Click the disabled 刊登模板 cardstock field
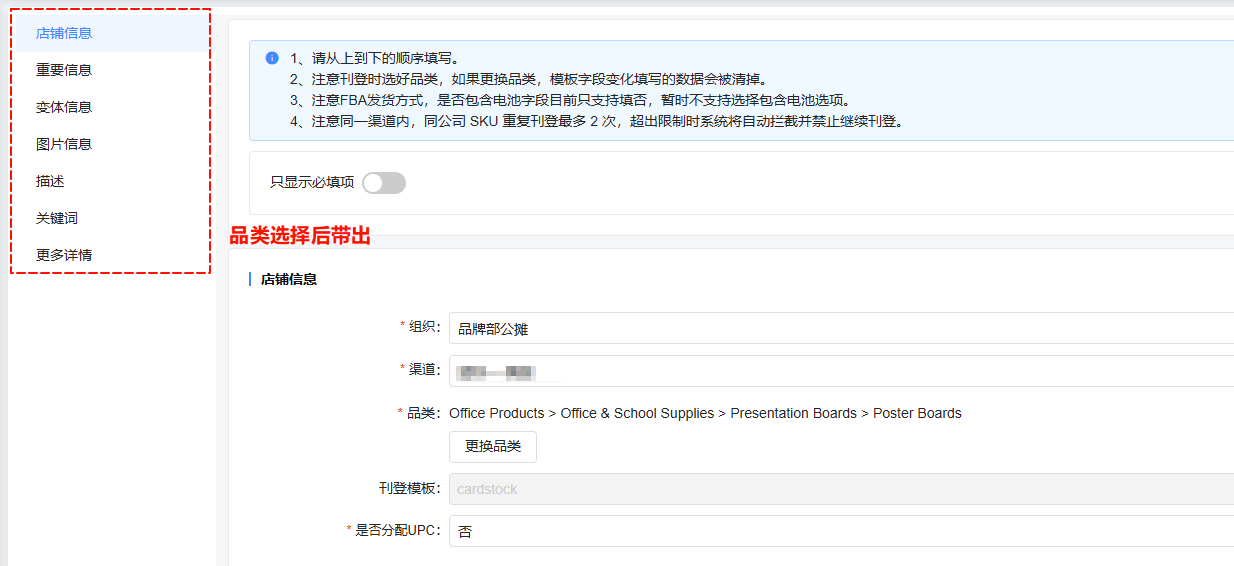 coord(840,489)
